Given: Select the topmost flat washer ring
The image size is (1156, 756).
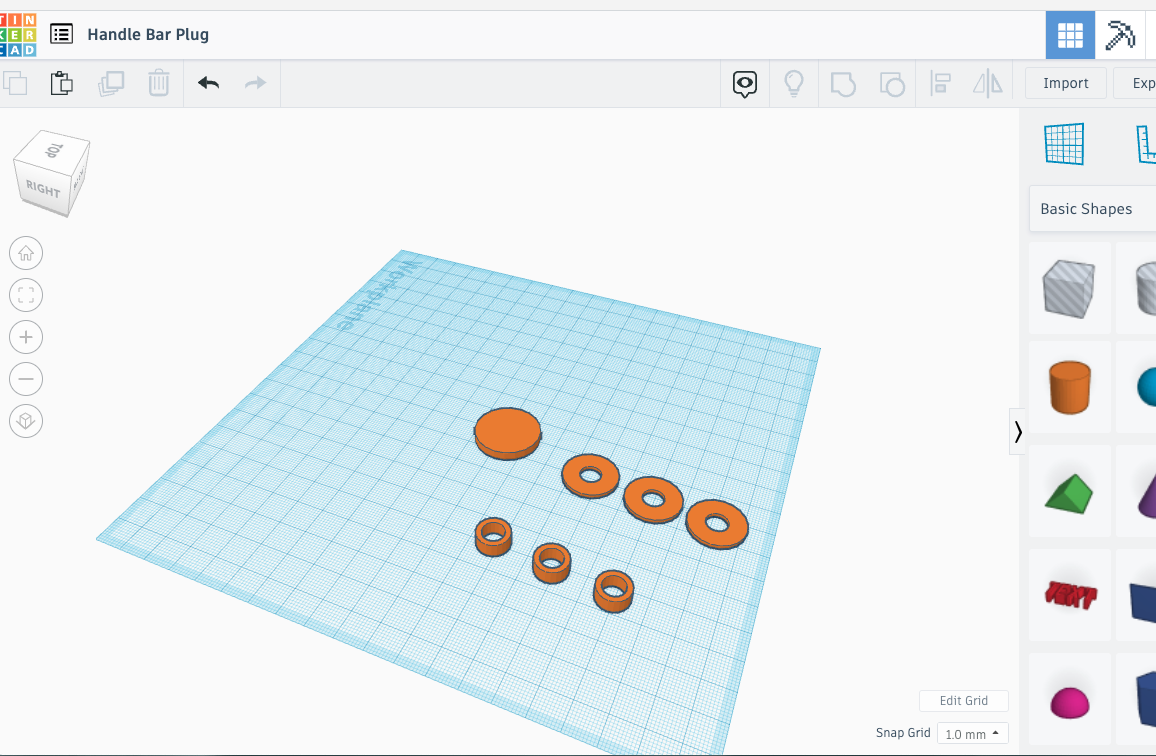Looking at the screenshot, I should [591, 476].
